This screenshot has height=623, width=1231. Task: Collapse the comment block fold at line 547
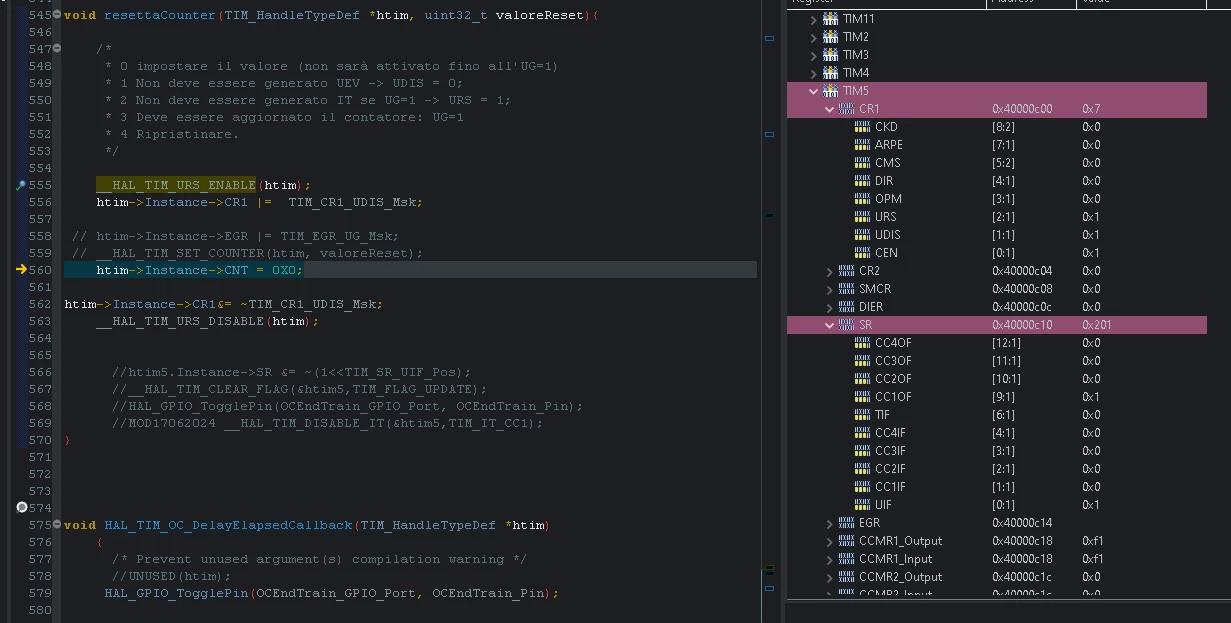[x=58, y=49]
